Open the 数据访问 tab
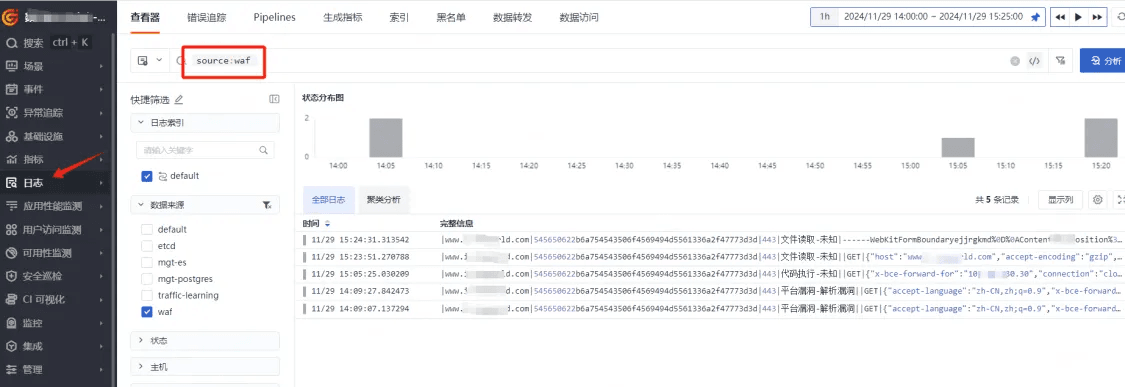This screenshot has height=387, width=1125. [x=578, y=17]
